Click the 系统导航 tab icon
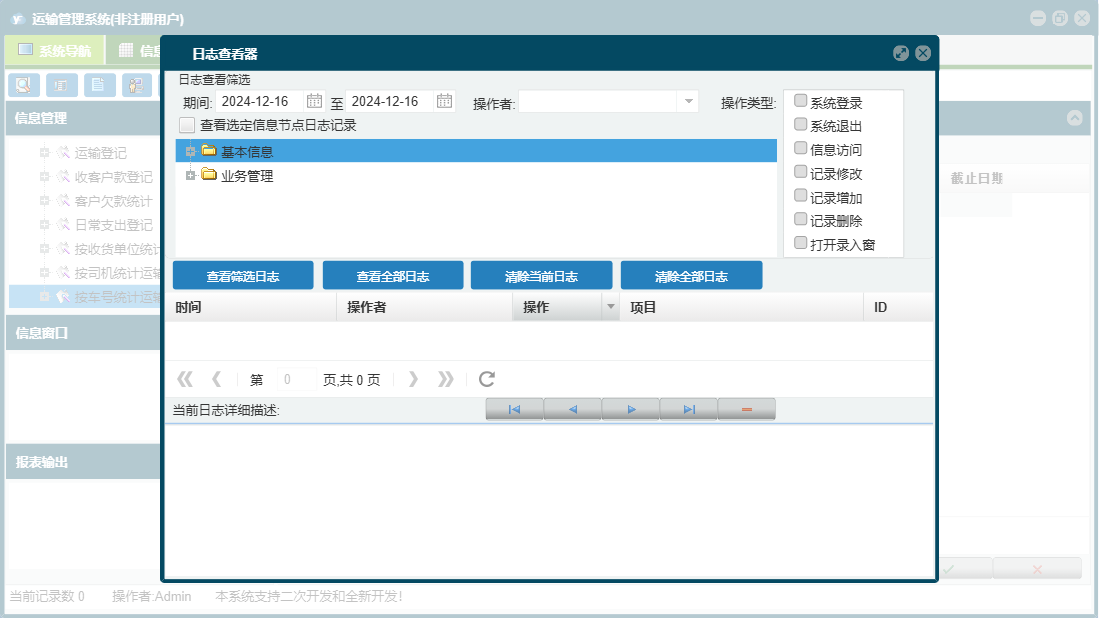 pyautogui.click(x=25, y=50)
